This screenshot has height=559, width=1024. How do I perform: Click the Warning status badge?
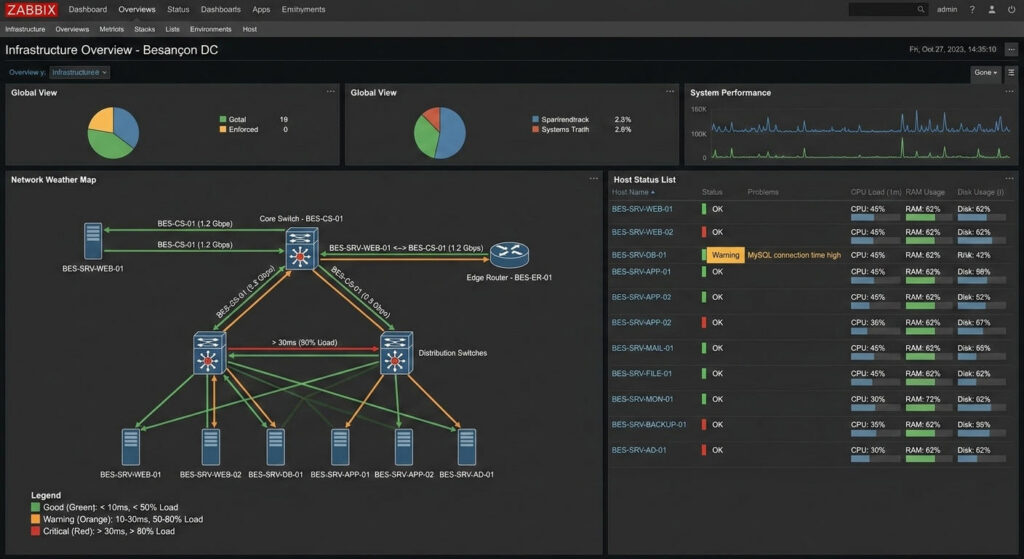(x=725, y=255)
